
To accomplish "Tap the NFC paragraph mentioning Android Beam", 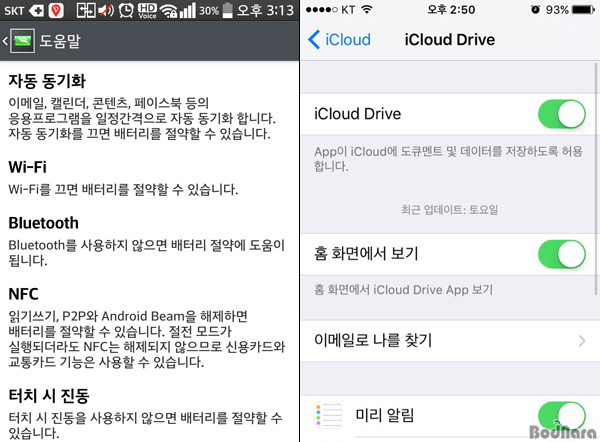I will click(x=147, y=339).
